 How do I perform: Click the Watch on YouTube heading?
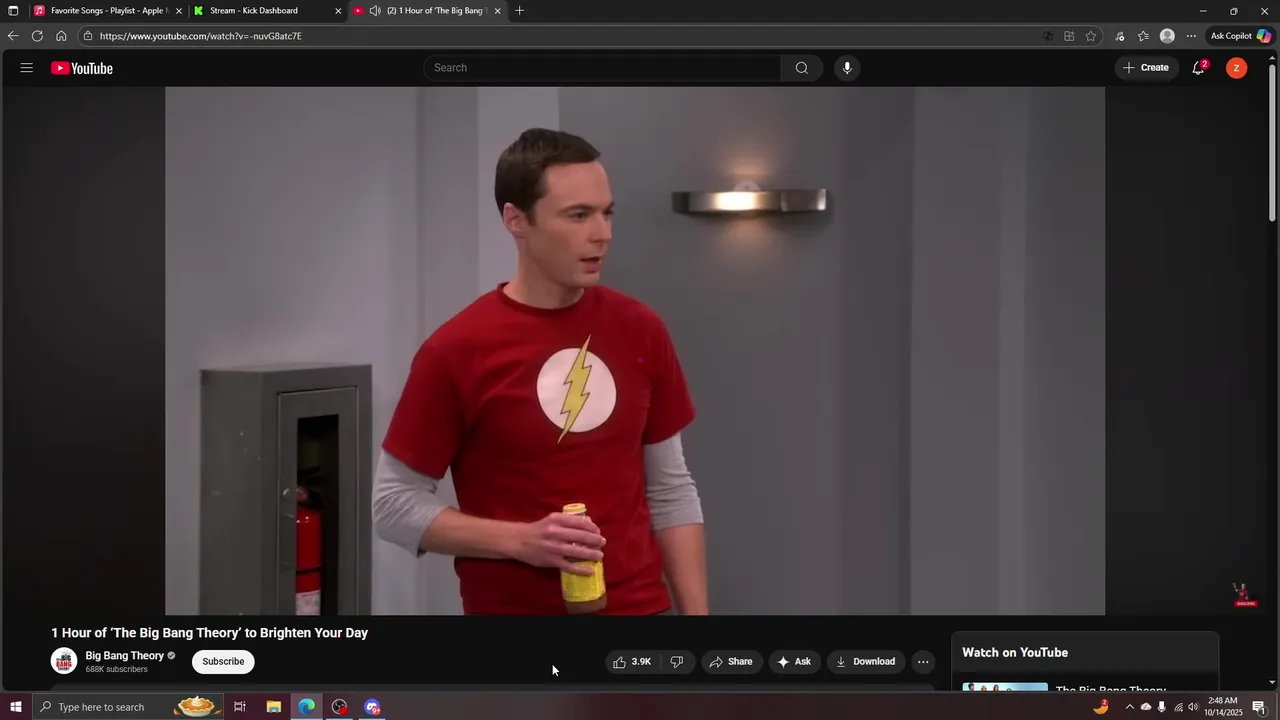1015,653
